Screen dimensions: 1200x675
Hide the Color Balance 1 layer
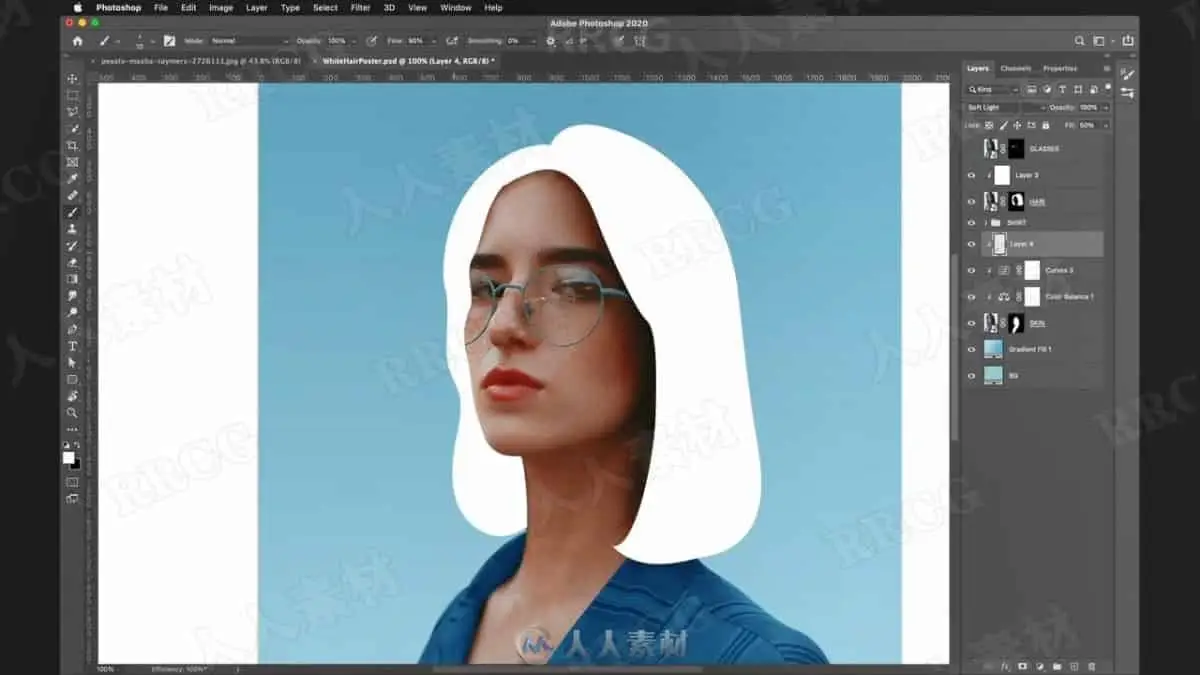[971, 297]
